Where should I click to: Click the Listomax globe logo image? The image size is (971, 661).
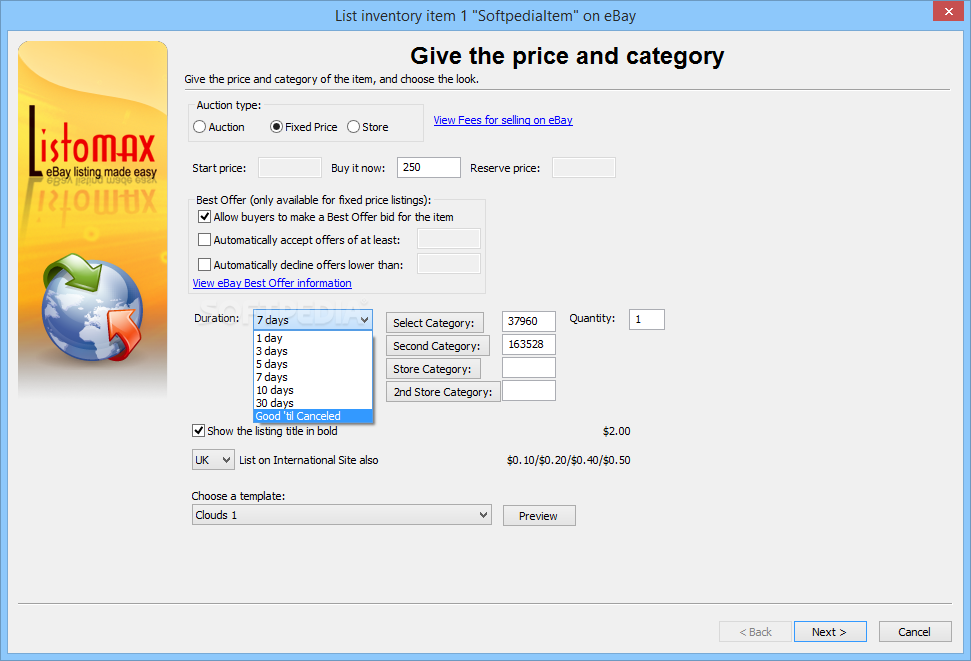tap(92, 307)
